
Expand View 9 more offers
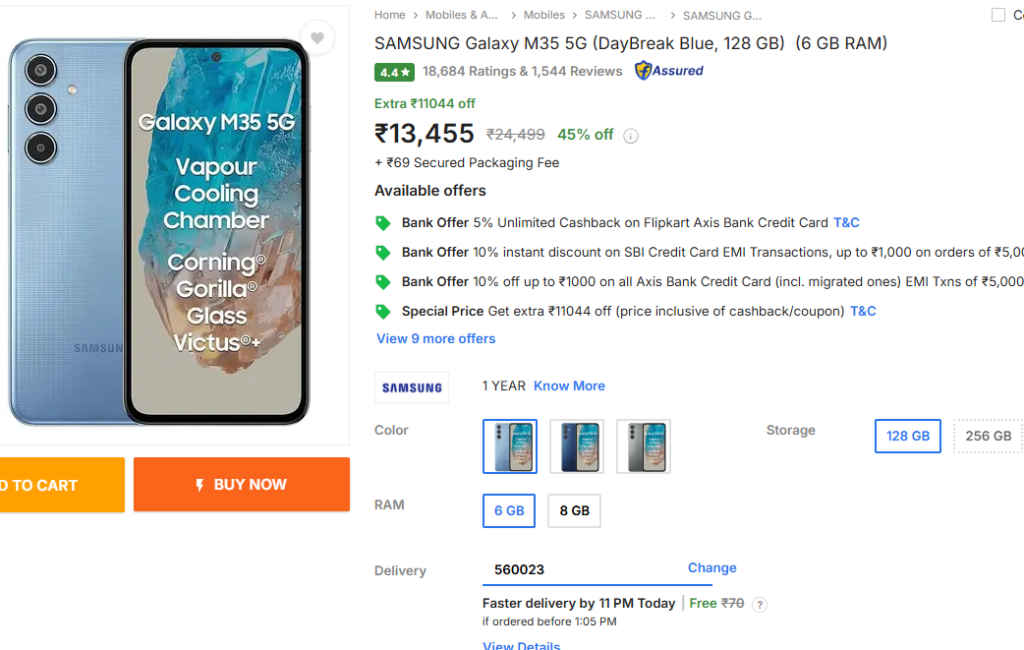pos(436,338)
